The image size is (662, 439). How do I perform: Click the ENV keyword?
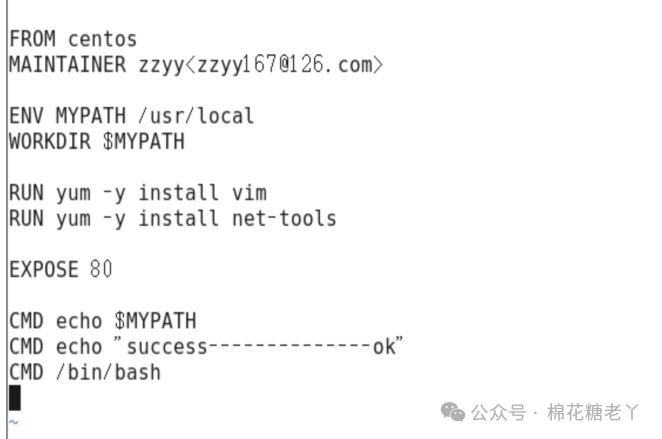coord(26,116)
